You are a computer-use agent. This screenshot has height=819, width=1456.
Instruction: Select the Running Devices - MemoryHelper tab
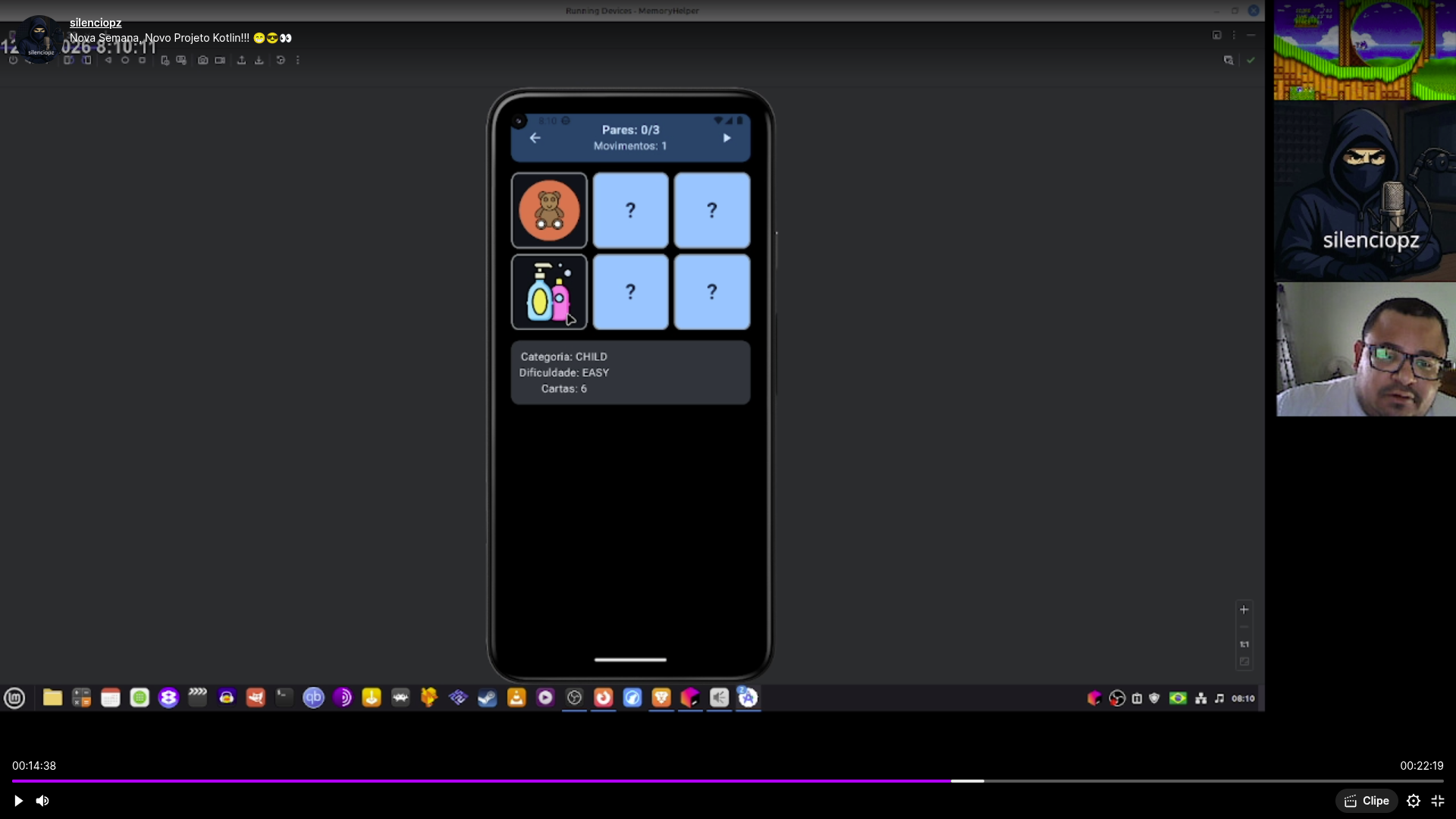point(632,11)
